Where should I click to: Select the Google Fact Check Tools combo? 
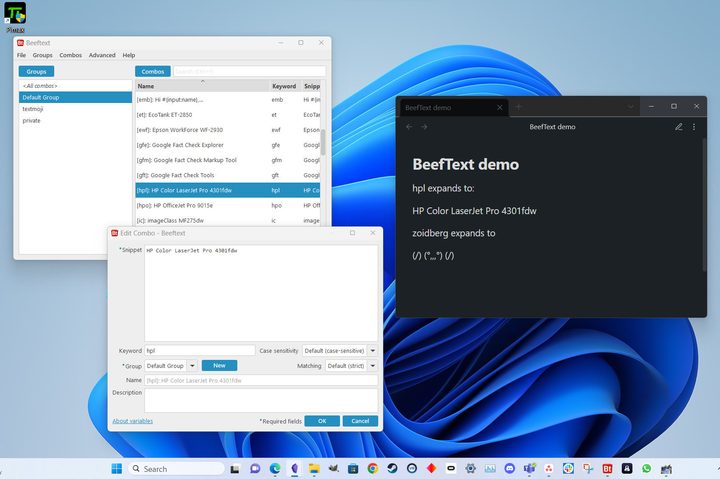click(227, 175)
